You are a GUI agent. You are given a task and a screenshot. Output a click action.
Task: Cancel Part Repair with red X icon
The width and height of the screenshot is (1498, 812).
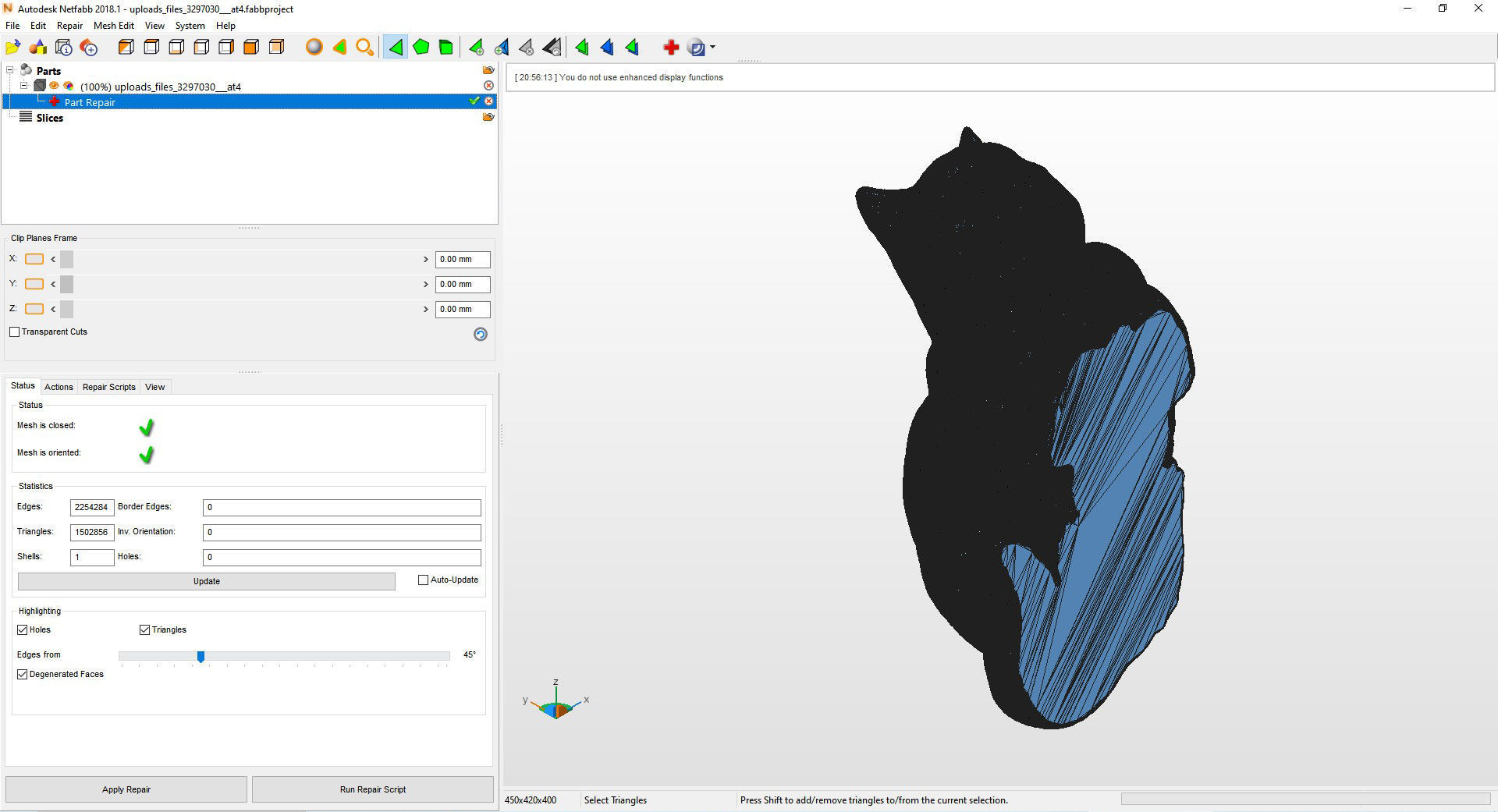coord(489,101)
